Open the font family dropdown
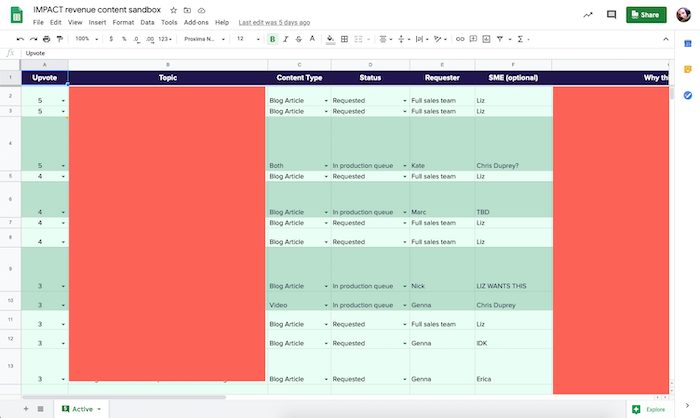Image resolution: width=700 pixels, height=418 pixels. (204, 39)
